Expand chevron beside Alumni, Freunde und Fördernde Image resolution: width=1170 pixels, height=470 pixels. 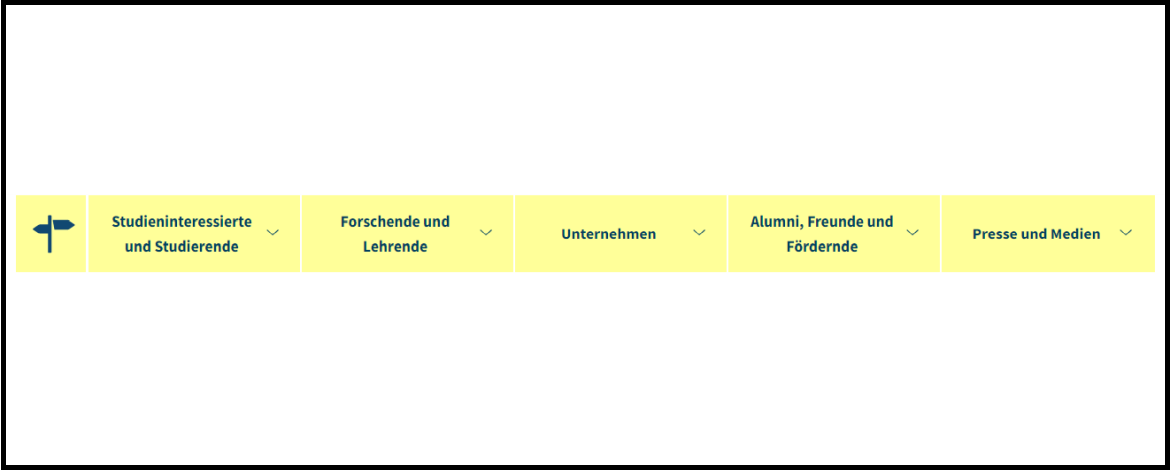coord(912,233)
